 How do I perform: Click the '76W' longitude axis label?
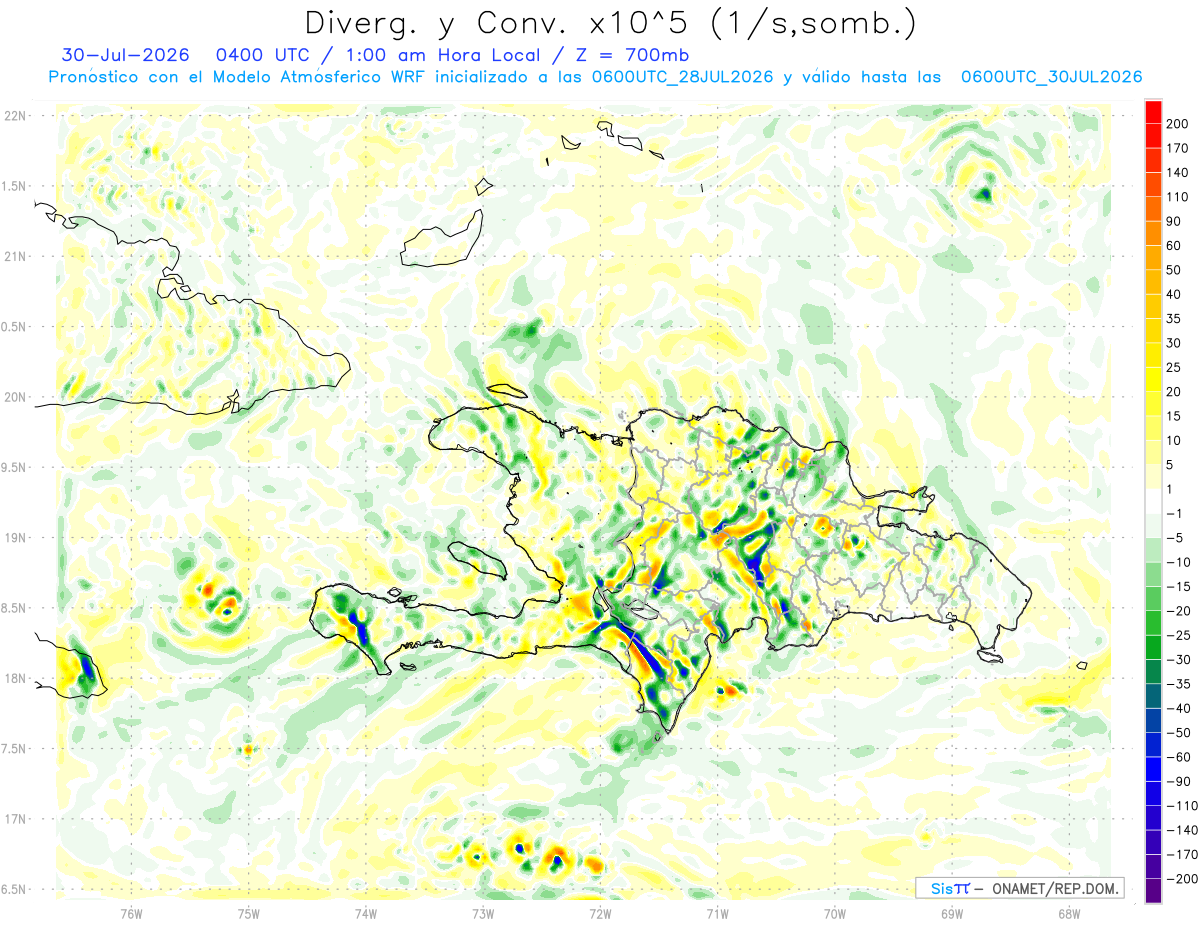coord(132,914)
